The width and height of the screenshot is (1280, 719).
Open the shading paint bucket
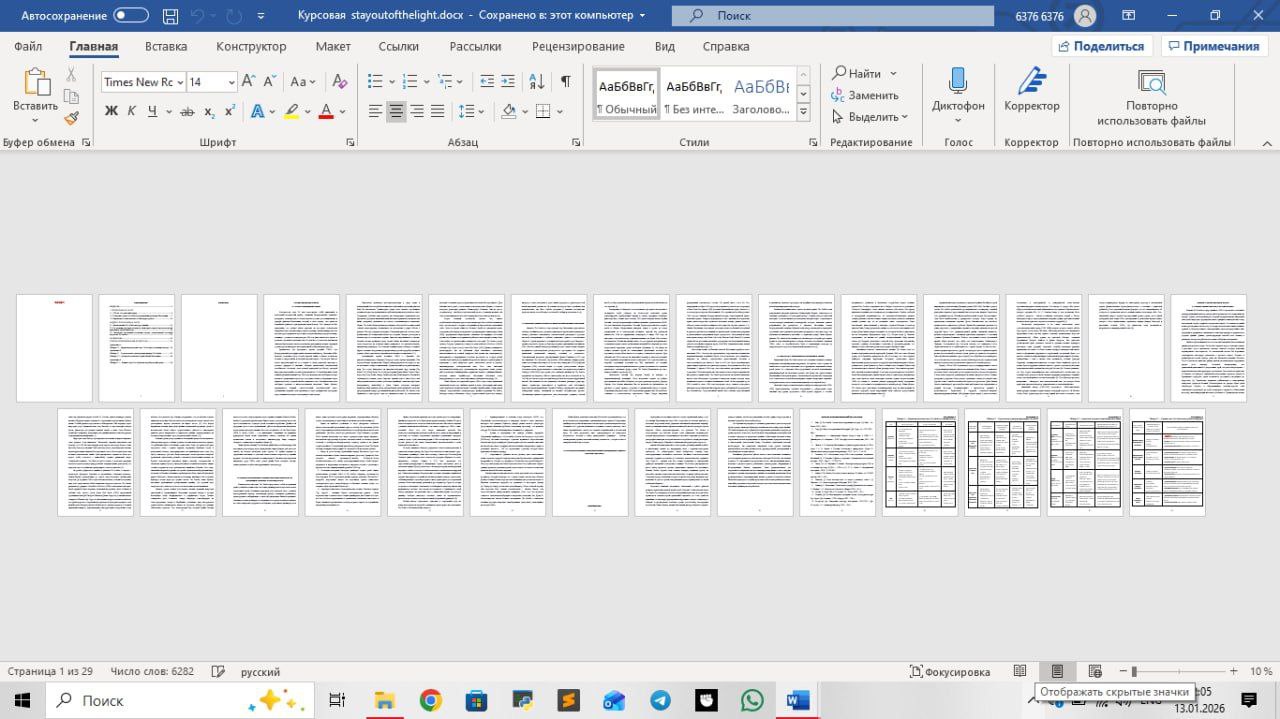pyautogui.click(x=508, y=111)
